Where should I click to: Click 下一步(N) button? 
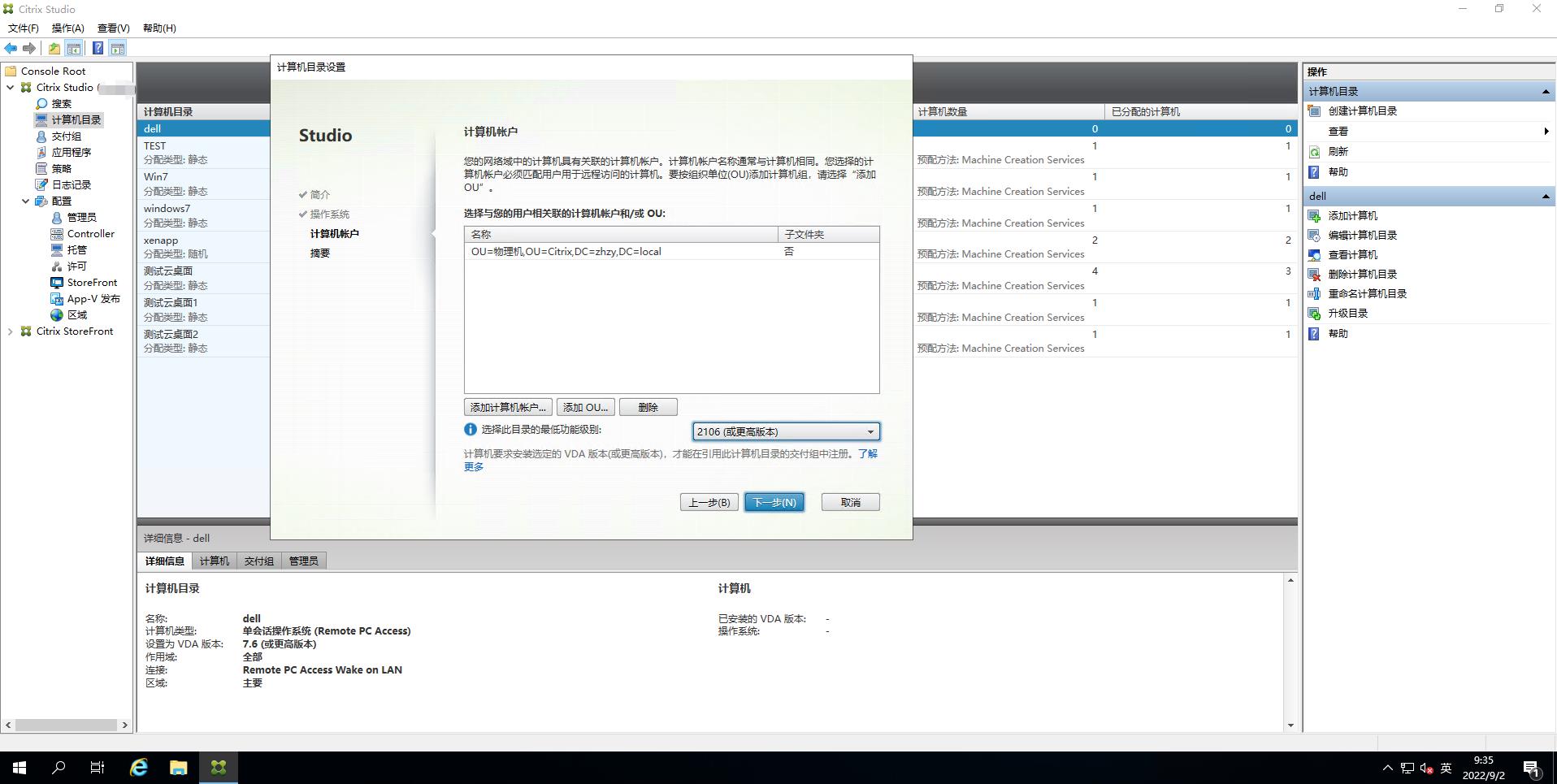pyautogui.click(x=774, y=502)
